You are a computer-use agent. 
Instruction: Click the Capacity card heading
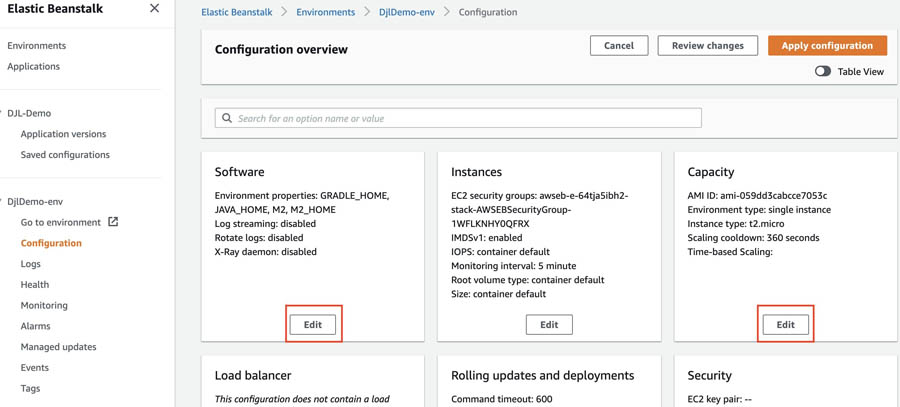[711, 172]
